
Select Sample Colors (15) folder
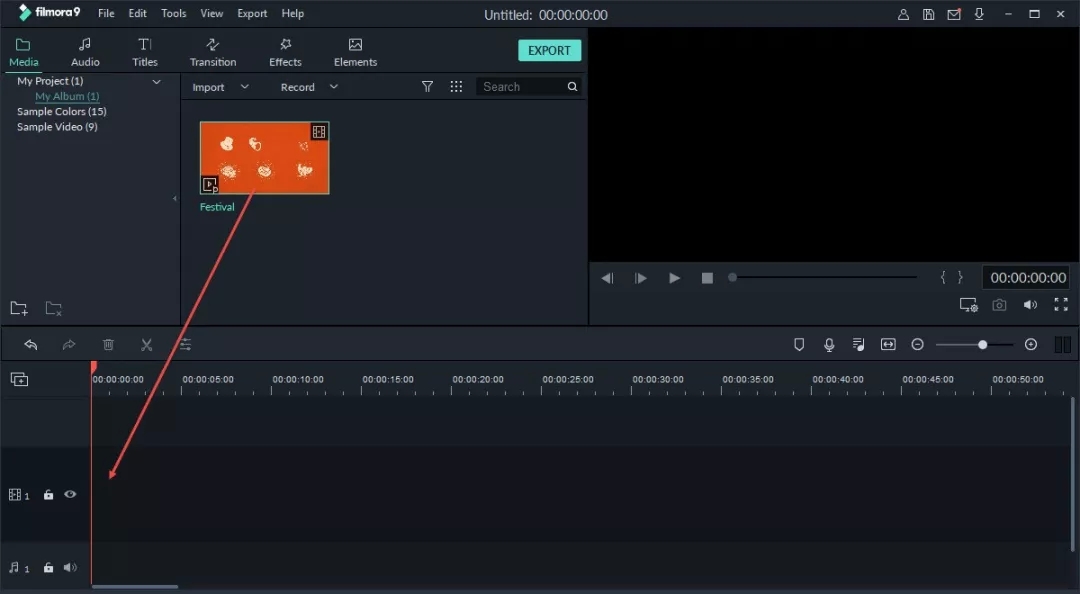point(61,112)
